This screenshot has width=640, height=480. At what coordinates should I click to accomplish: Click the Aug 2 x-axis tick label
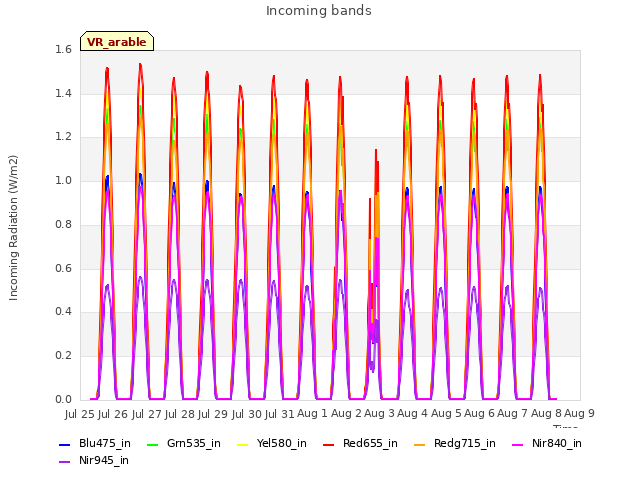click(x=346, y=413)
